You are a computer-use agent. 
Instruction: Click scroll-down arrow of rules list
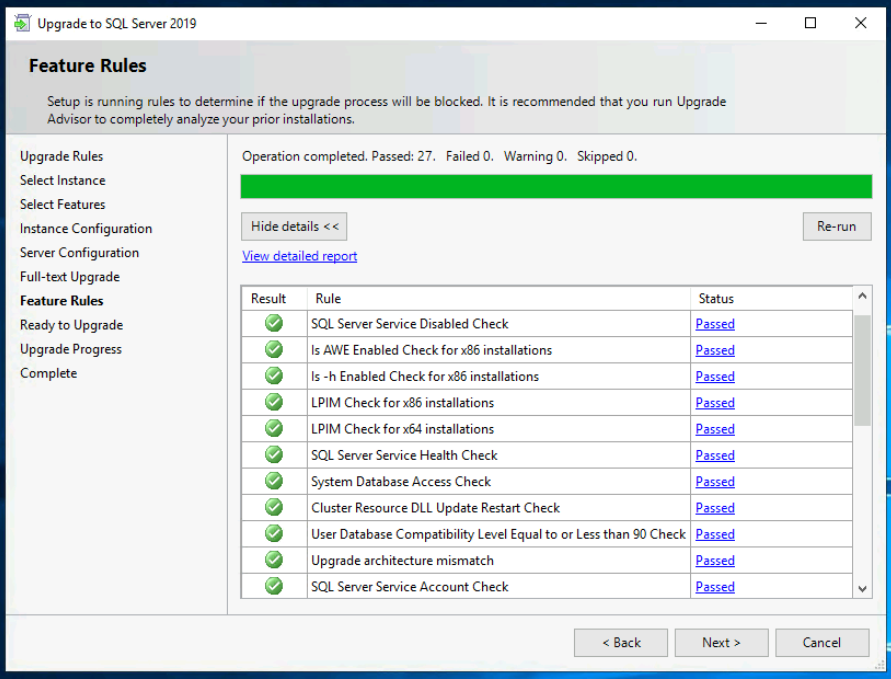click(x=863, y=589)
